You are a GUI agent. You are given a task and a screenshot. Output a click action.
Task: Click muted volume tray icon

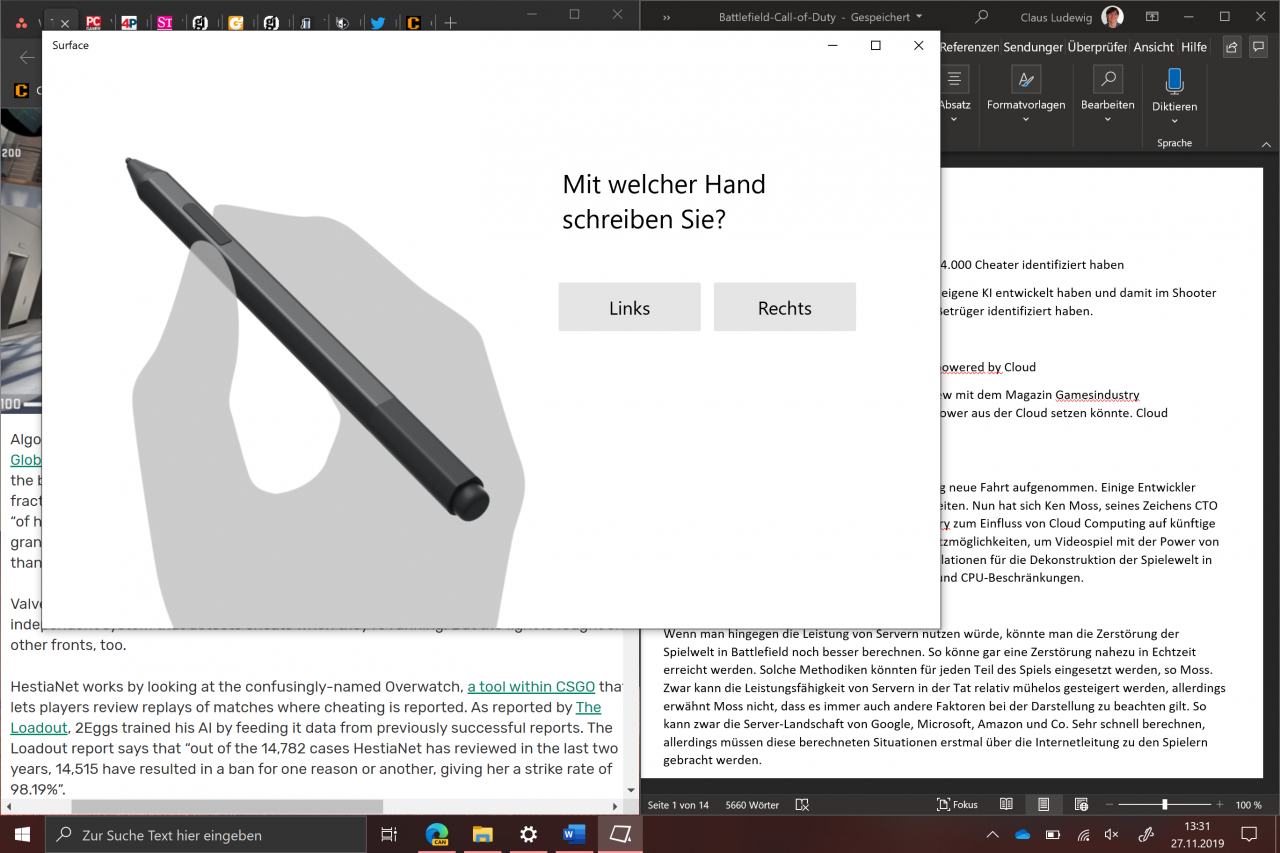1112,834
